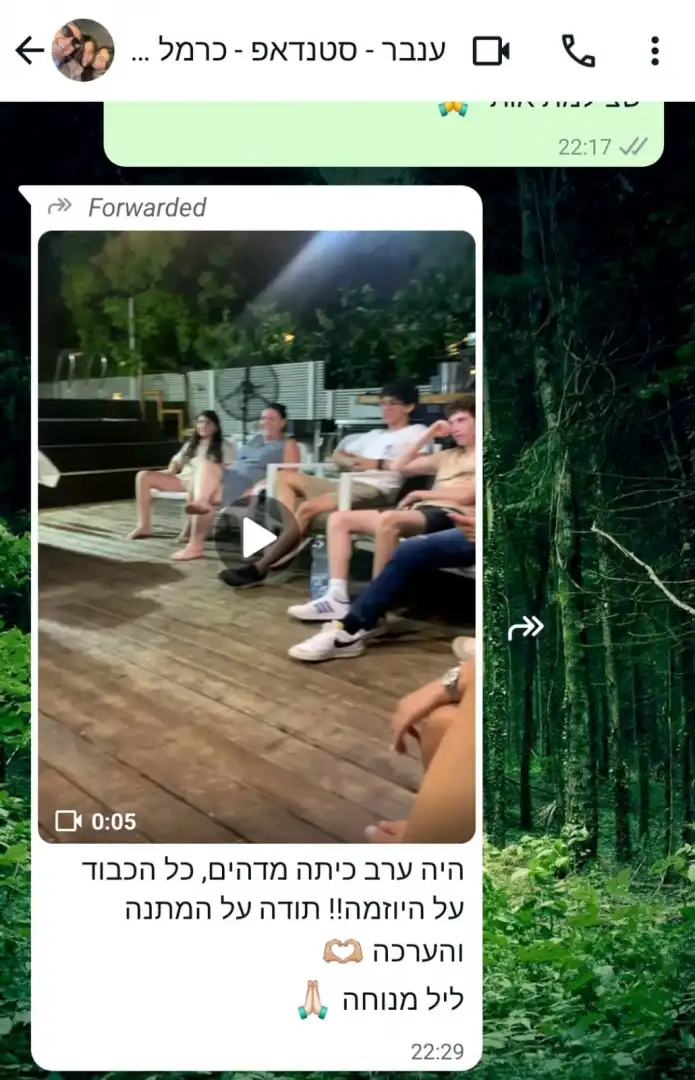Start a video call with camera icon
This screenshot has height=1080, width=695.
tap(491, 51)
